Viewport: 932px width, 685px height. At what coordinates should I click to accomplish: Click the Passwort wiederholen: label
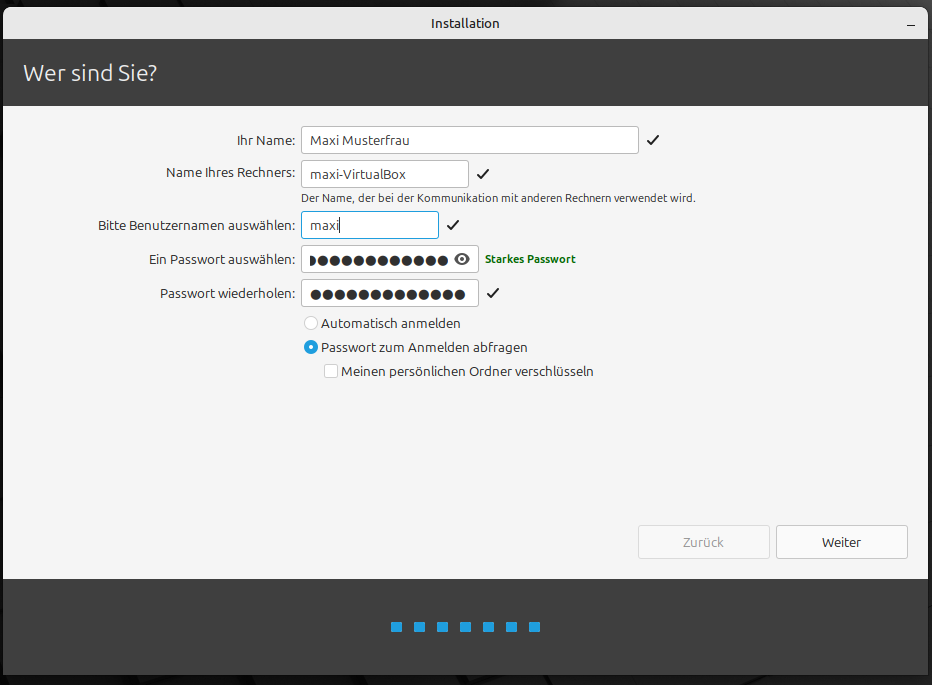(228, 294)
